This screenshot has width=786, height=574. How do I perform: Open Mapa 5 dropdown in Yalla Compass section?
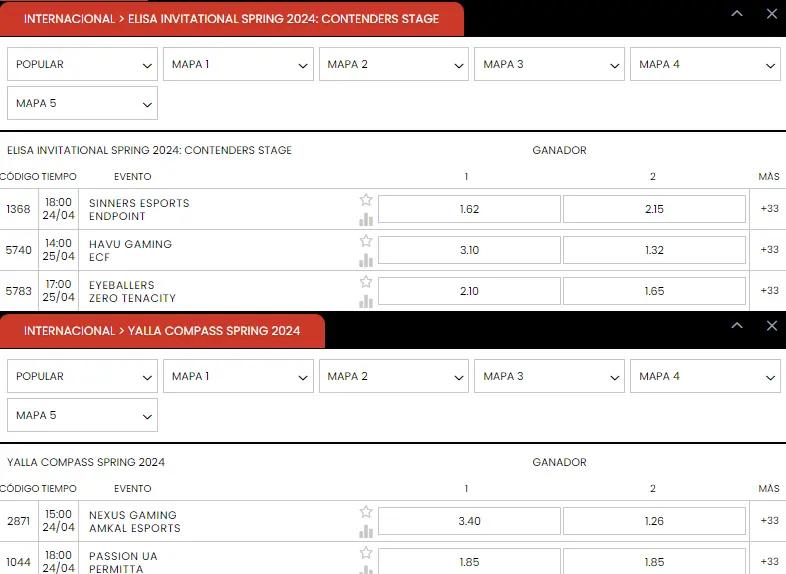(x=82, y=415)
